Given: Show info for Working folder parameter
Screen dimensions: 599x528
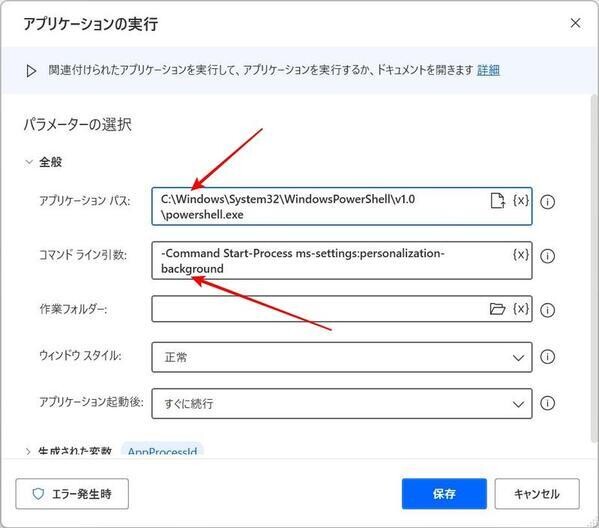Looking at the screenshot, I should [x=547, y=310].
